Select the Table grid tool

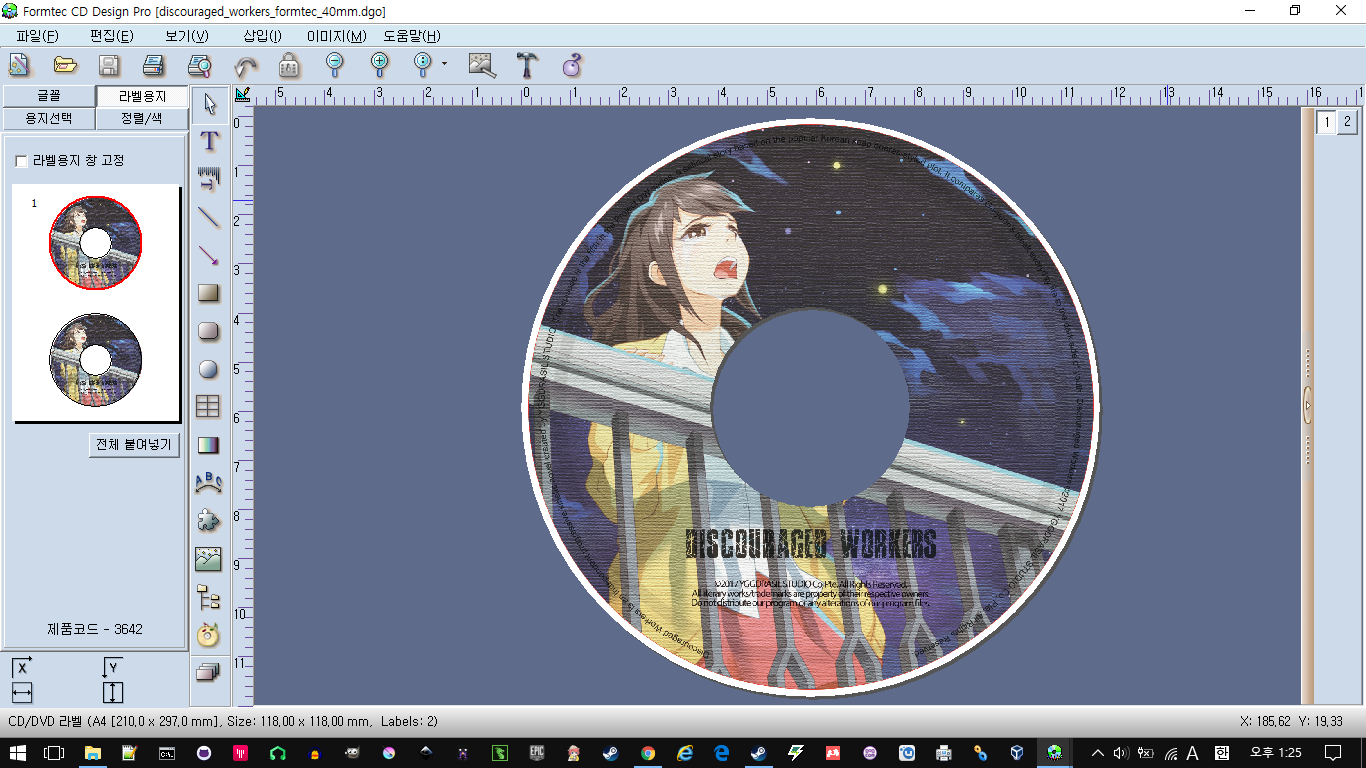(209, 406)
